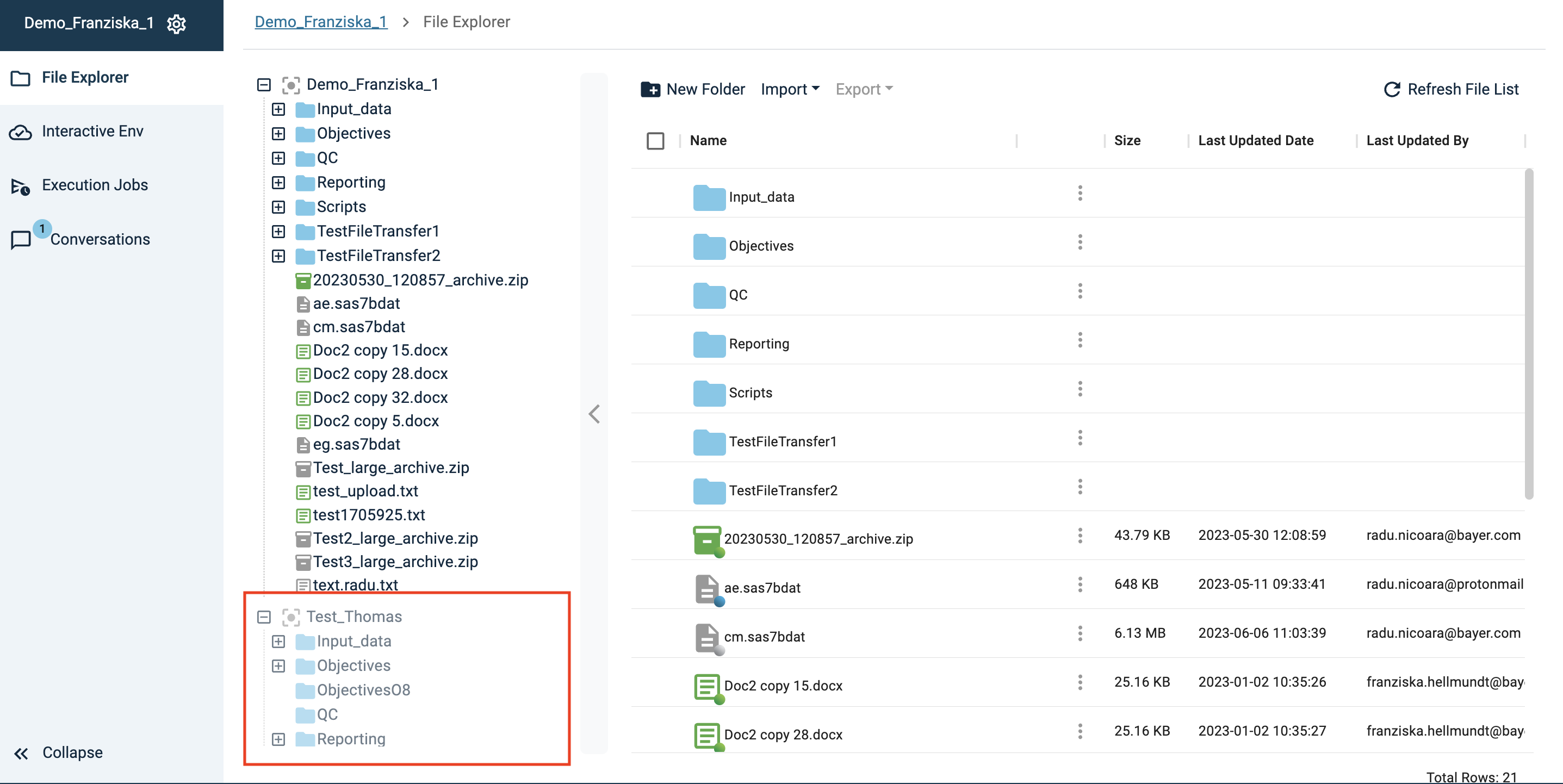Image resolution: width=1563 pixels, height=784 pixels.
Task: Click the New Folder icon
Action: [x=650, y=89]
